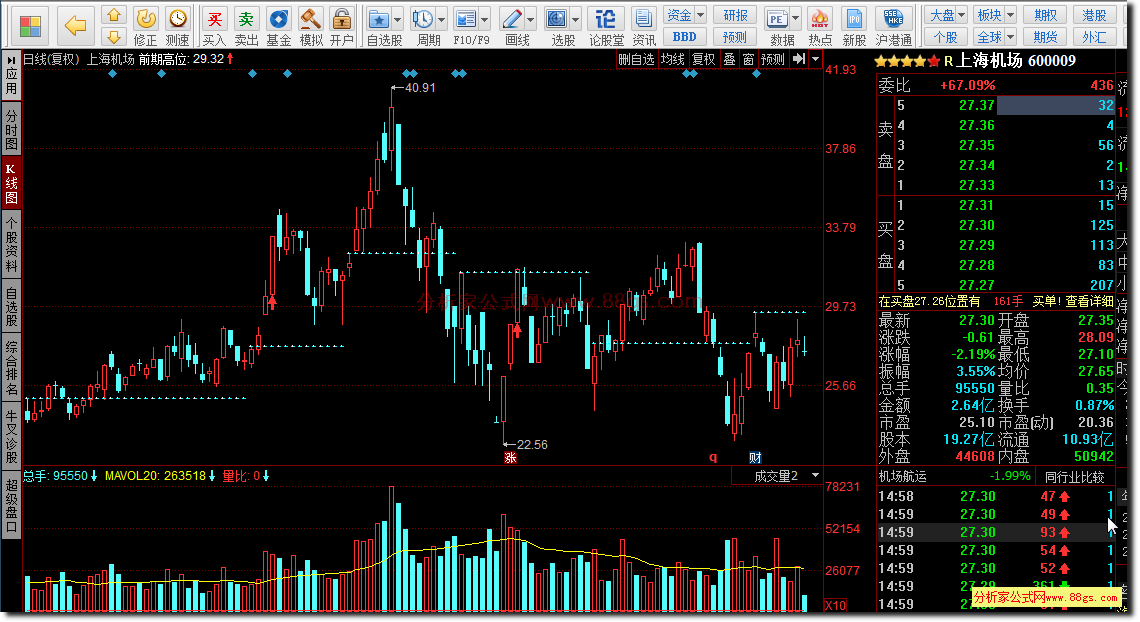Open the F10/F9 info icon

pyautogui.click(x=465, y=19)
